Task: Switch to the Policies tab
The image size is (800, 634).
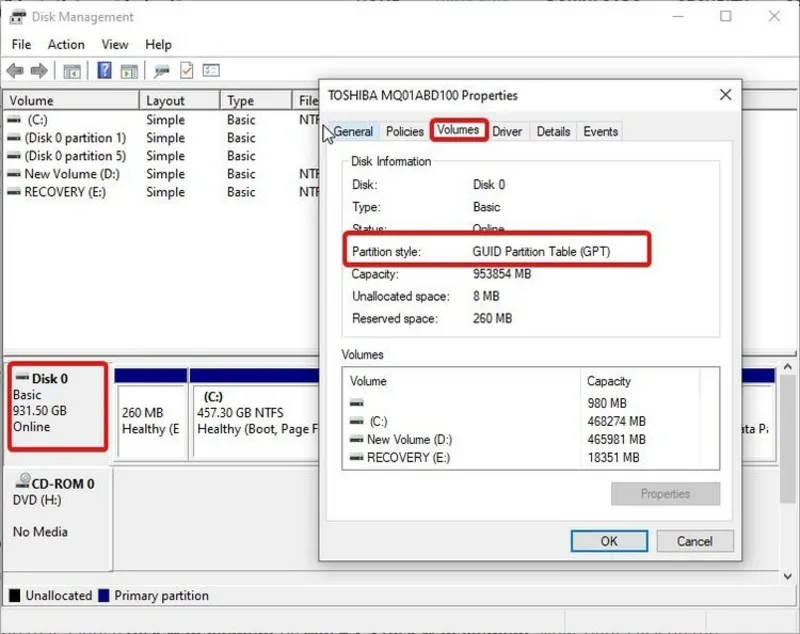Action: [405, 131]
